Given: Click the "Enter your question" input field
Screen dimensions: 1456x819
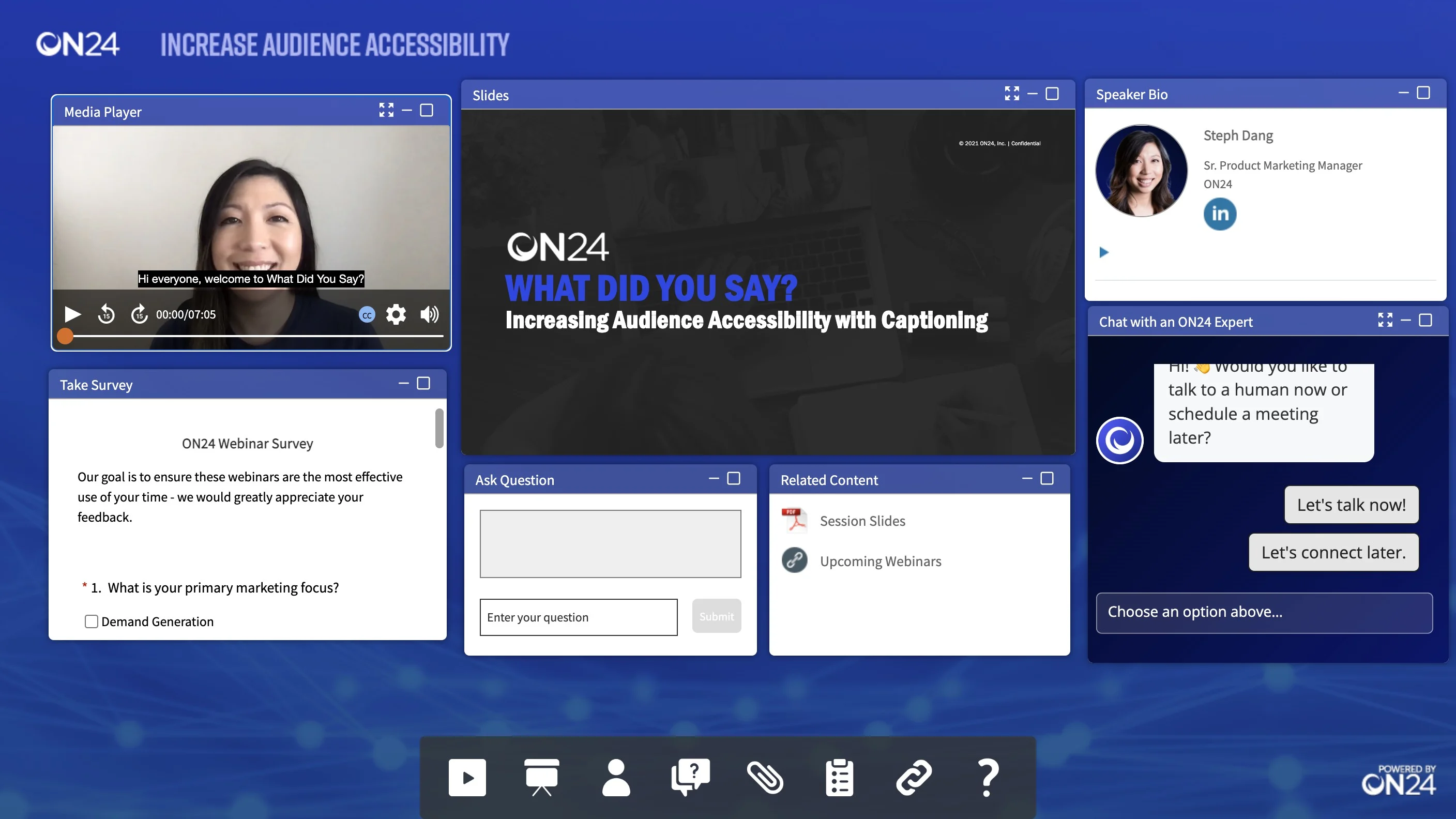Looking at the screenshot, I should (x=578, y=617).
